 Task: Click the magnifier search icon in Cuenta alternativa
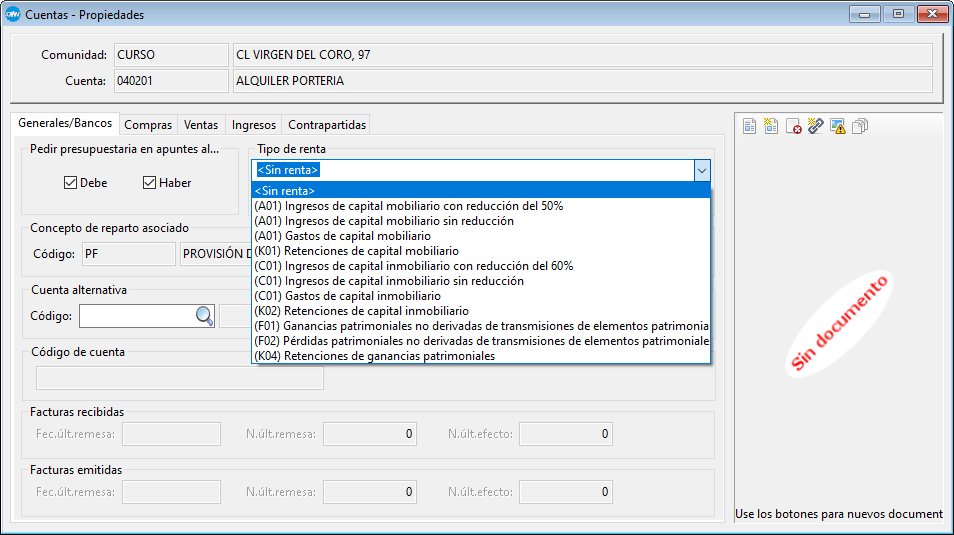pyautogui.click(x=204, y=316)
